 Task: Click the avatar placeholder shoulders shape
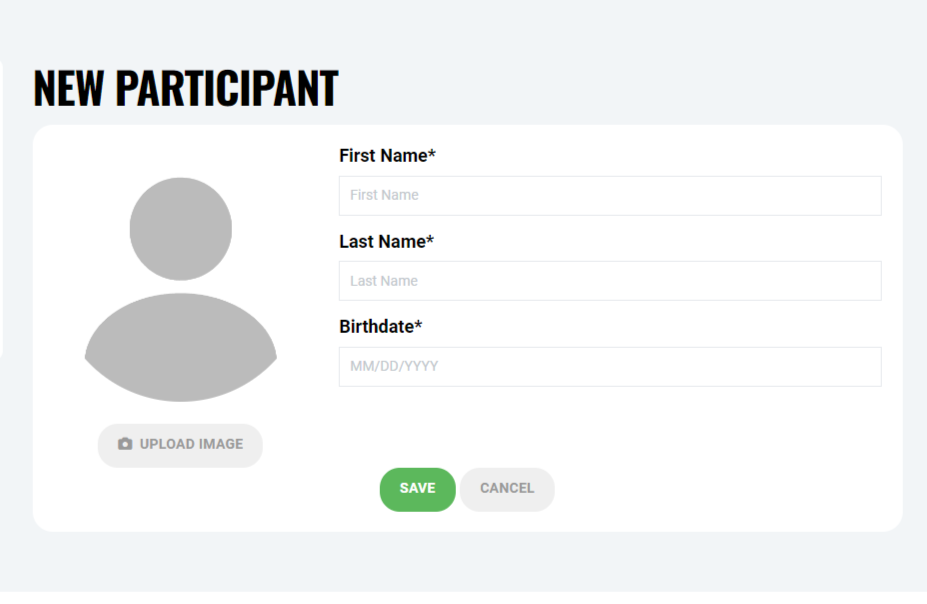pos(181,348)
